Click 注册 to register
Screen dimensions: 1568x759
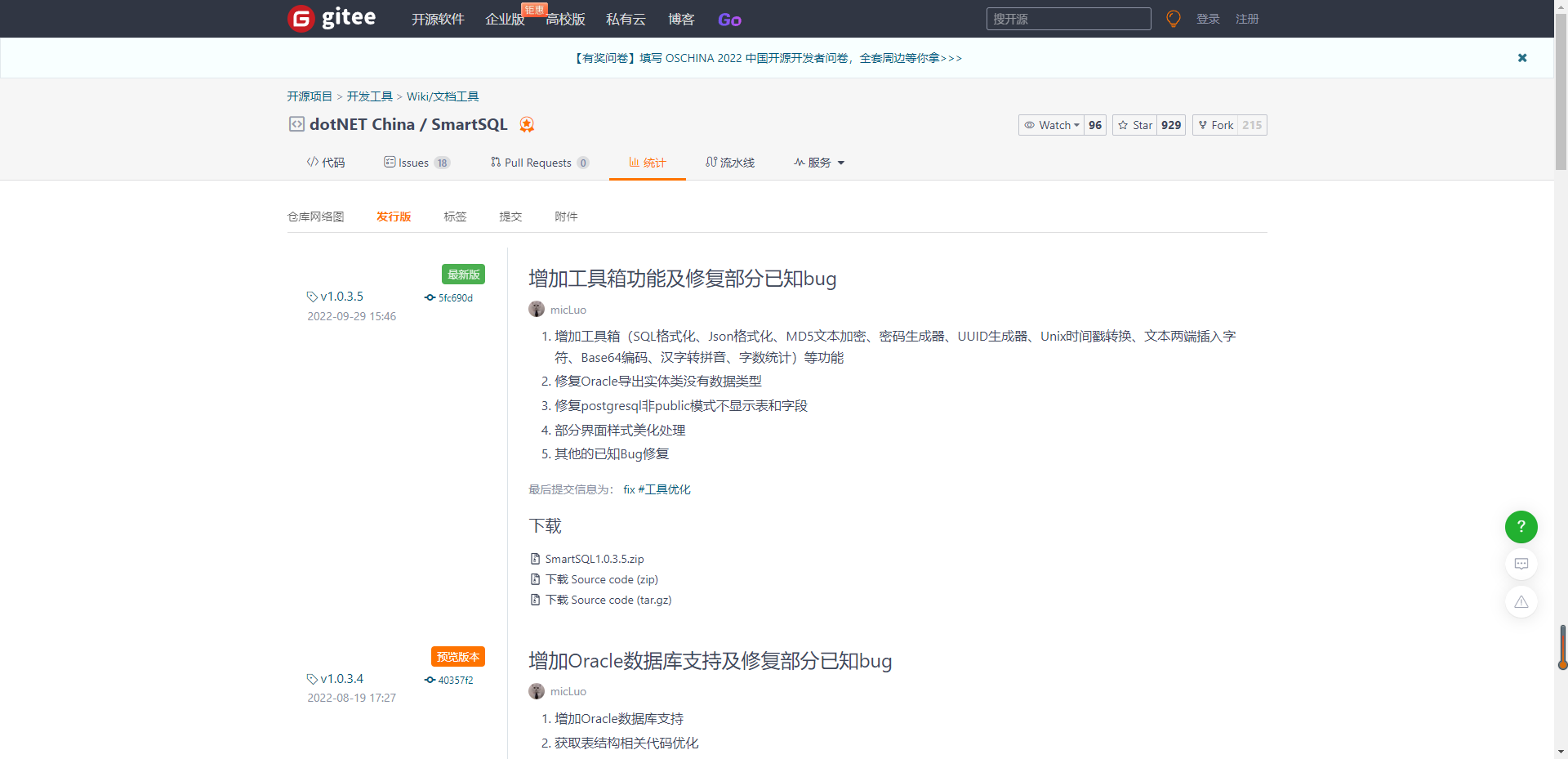coord(1247,19)
